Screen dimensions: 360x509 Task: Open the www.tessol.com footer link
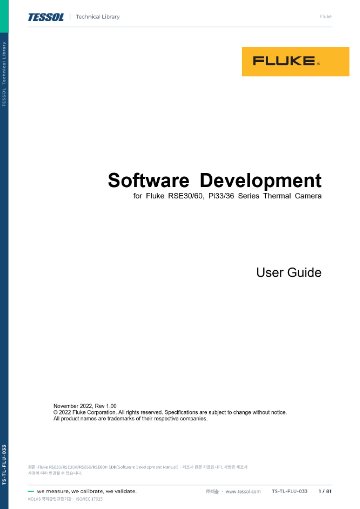[x=243, y=491]
